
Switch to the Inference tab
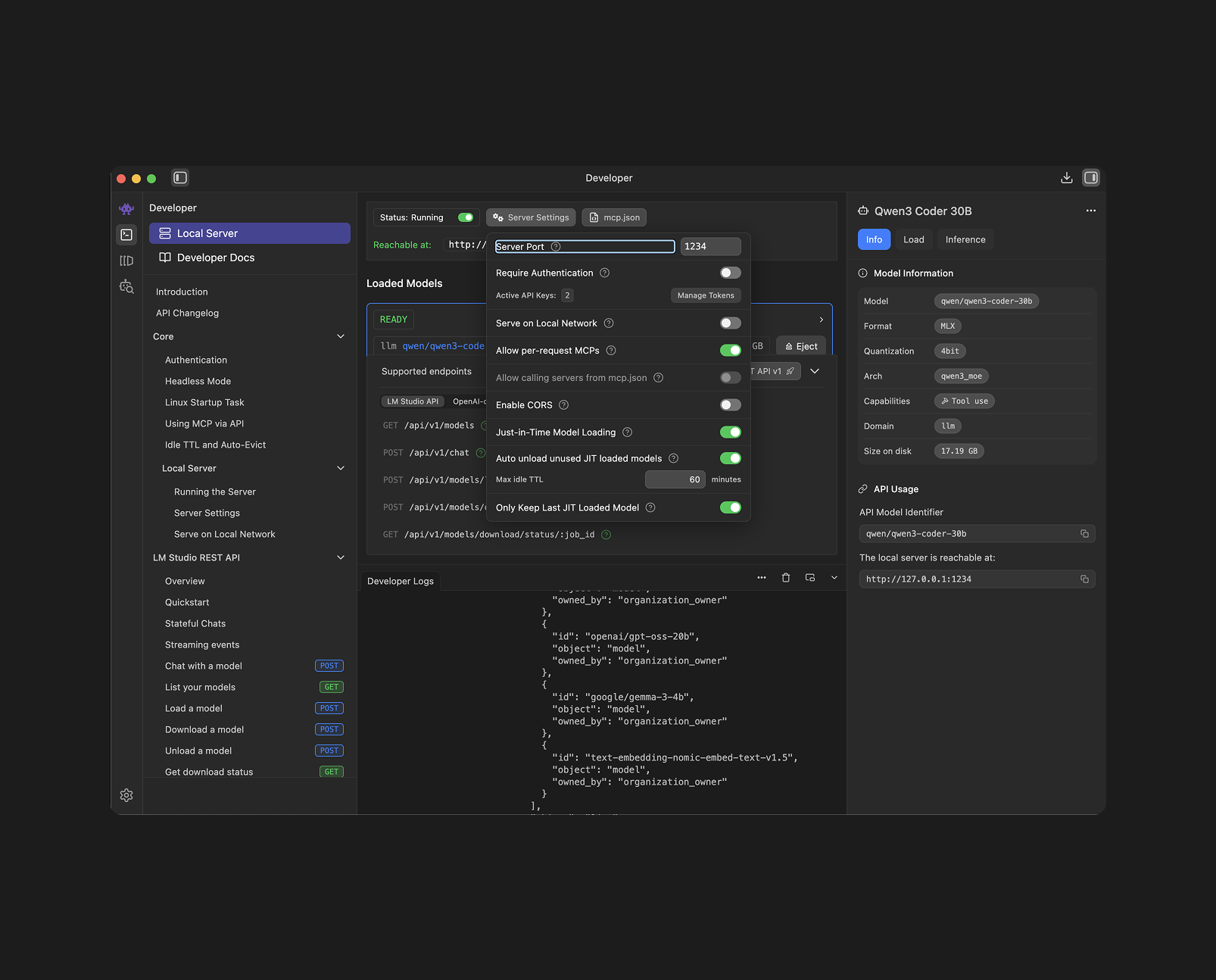[x=965, y=239]
